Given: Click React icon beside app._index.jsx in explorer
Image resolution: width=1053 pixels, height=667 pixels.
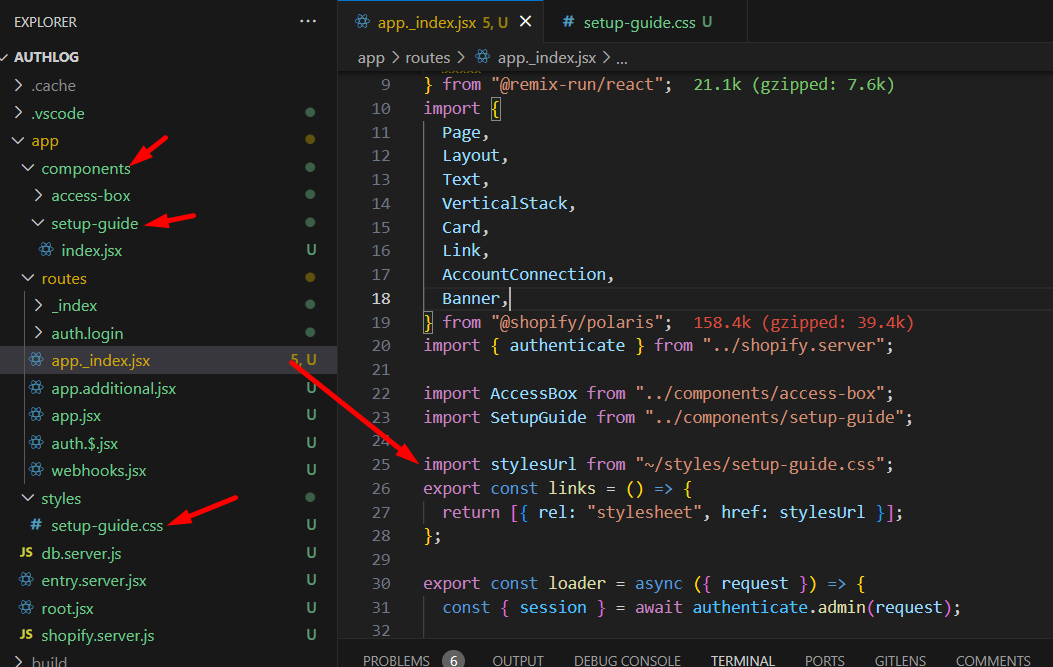Looking at the screenshot, I should 36,360.
